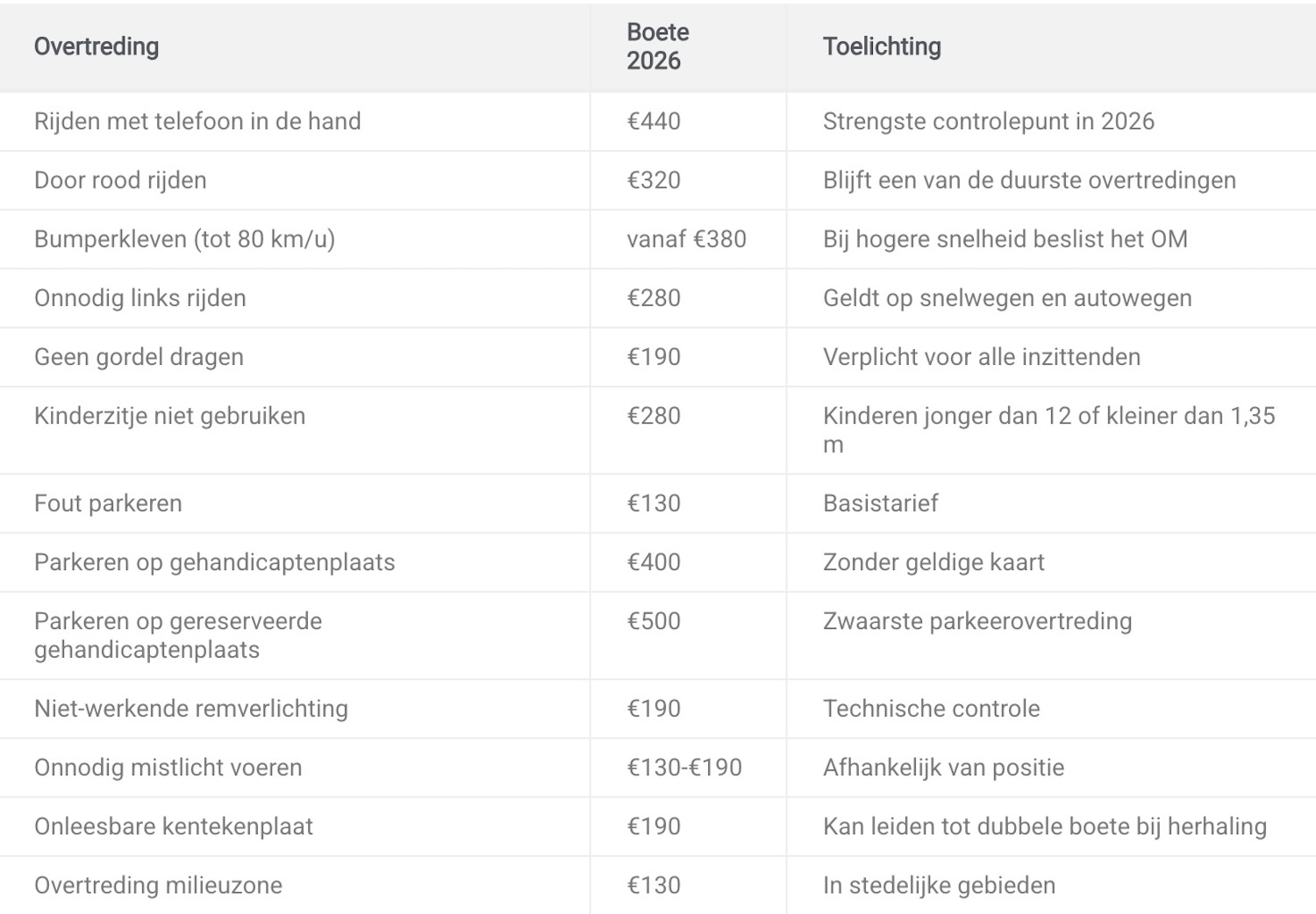Select the 'Rijden met telefoon in de hand' cell
The image size is (1316, 914).
197,121
